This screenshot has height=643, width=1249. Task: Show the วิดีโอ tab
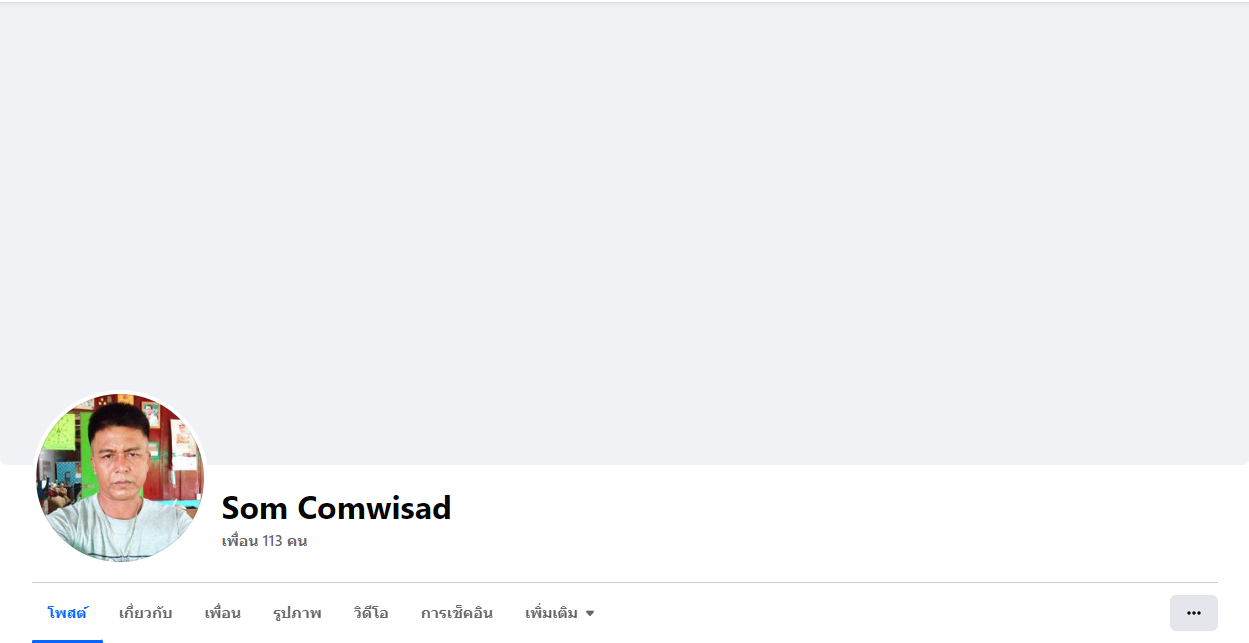tap(371, 613)
